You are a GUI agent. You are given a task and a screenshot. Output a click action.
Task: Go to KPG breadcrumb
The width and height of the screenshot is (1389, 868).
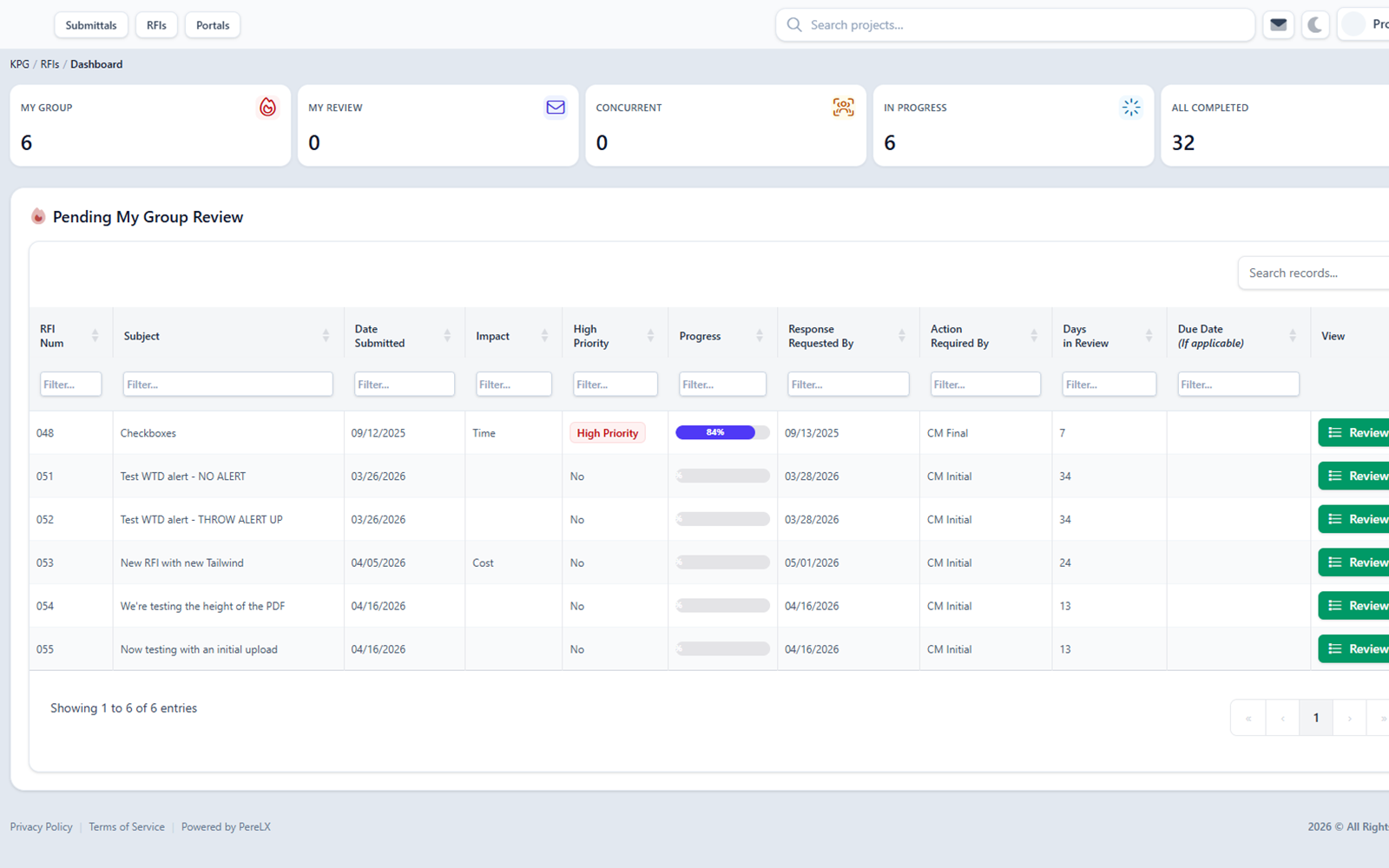[x=20, y=64]
